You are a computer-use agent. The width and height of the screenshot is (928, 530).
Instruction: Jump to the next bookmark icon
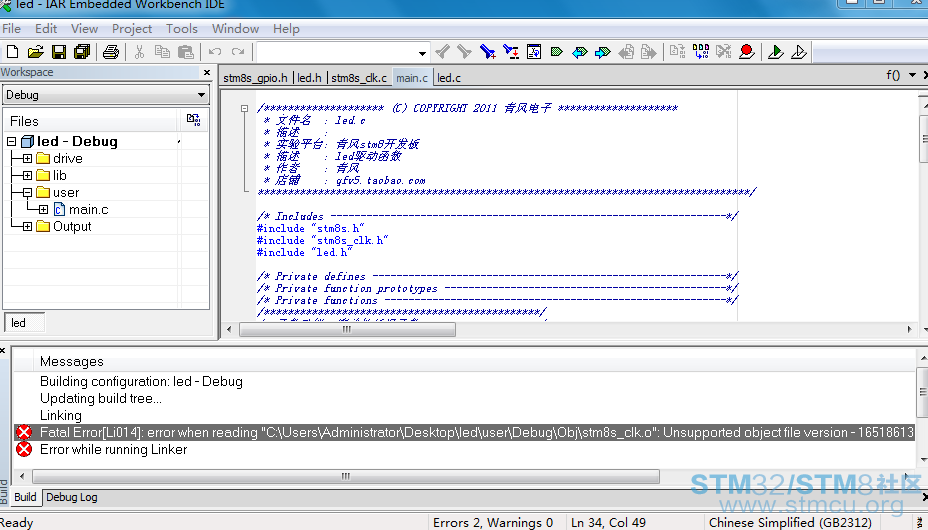click(x=602, y=52)
